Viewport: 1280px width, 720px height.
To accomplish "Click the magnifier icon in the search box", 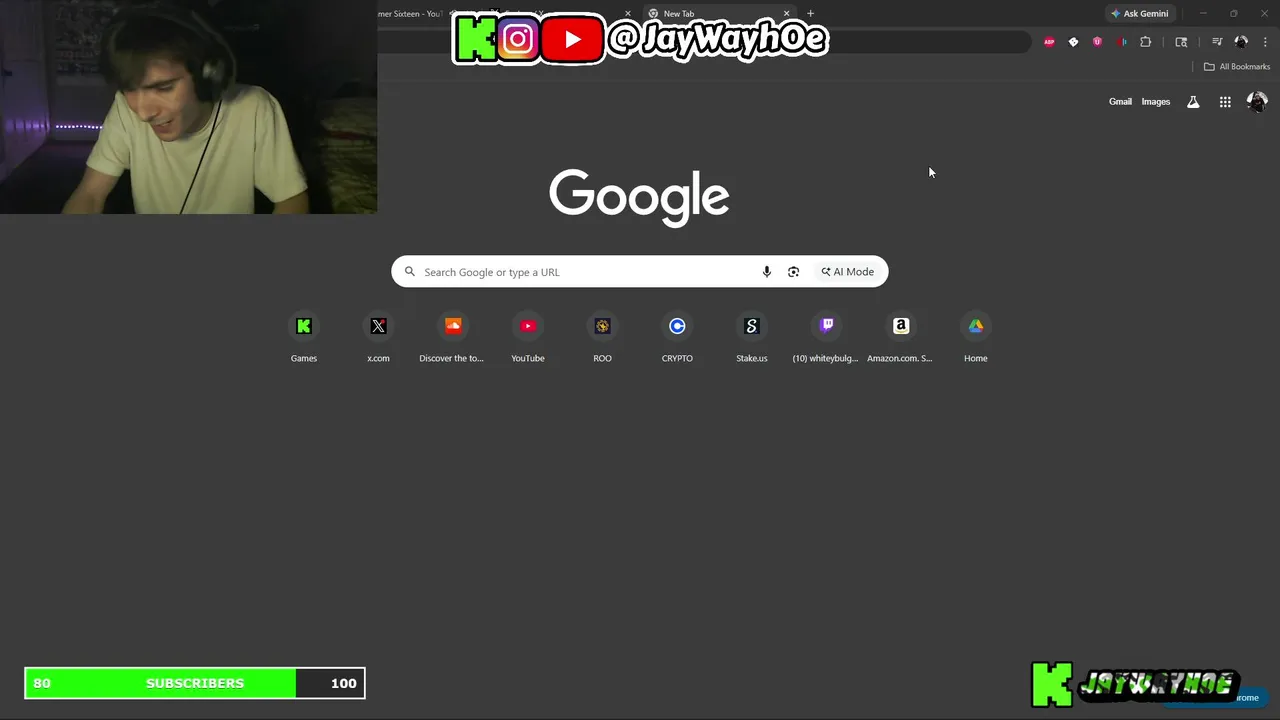I will [410, 272].
